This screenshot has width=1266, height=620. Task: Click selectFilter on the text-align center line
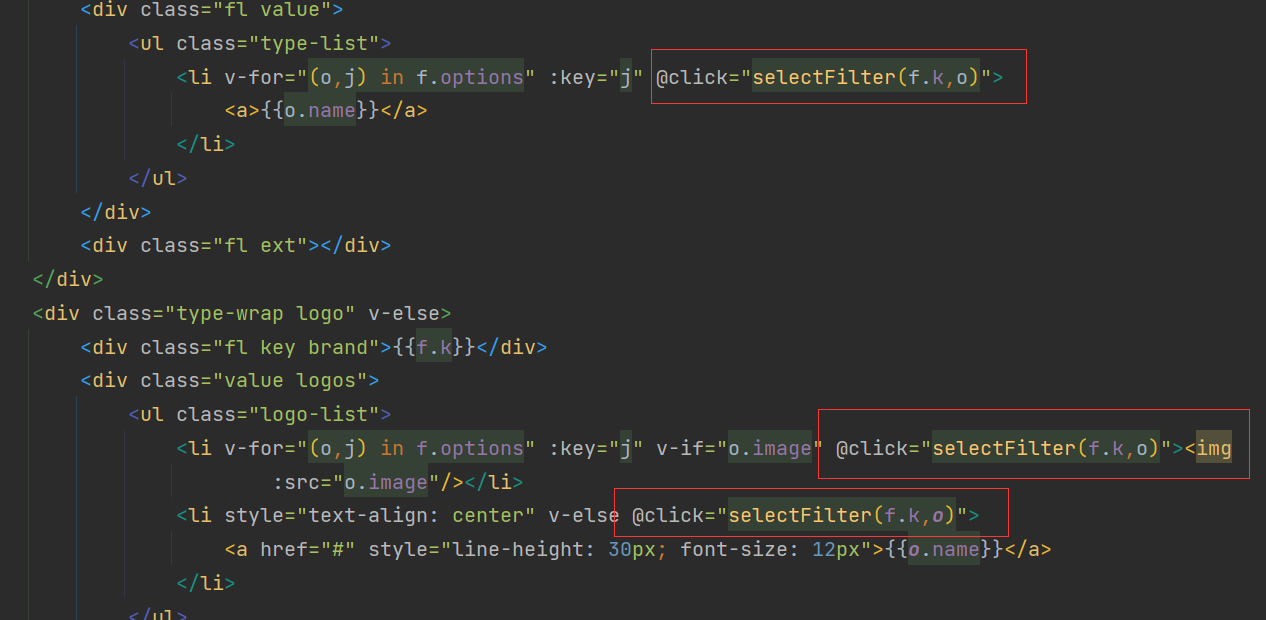(799, 516)
